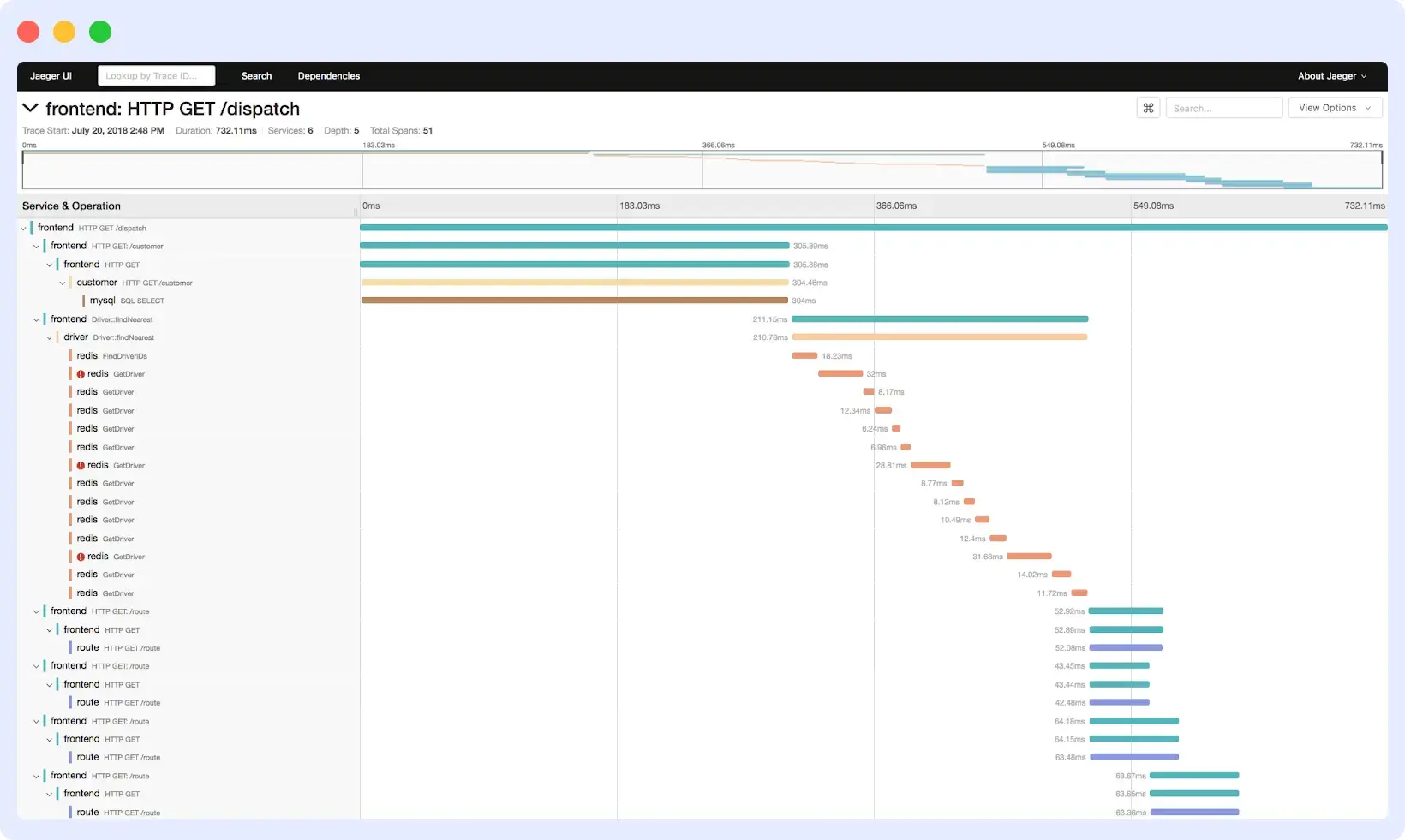Collapse the driver Driver::findNearest span group
The image size is (1405, 840).
click(x=50, y=337)
